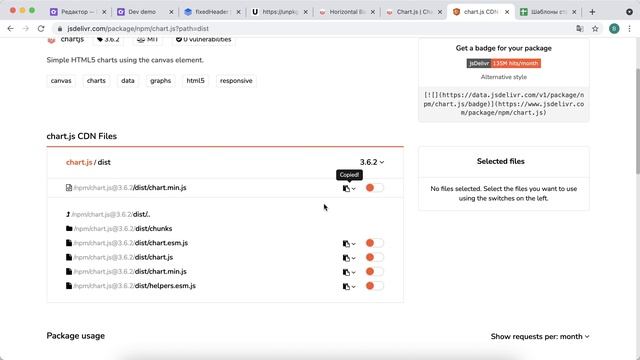This screenshot has width=640, height=360.
Task: Close the chart.js CDN tab
Action: coord(507,12)
